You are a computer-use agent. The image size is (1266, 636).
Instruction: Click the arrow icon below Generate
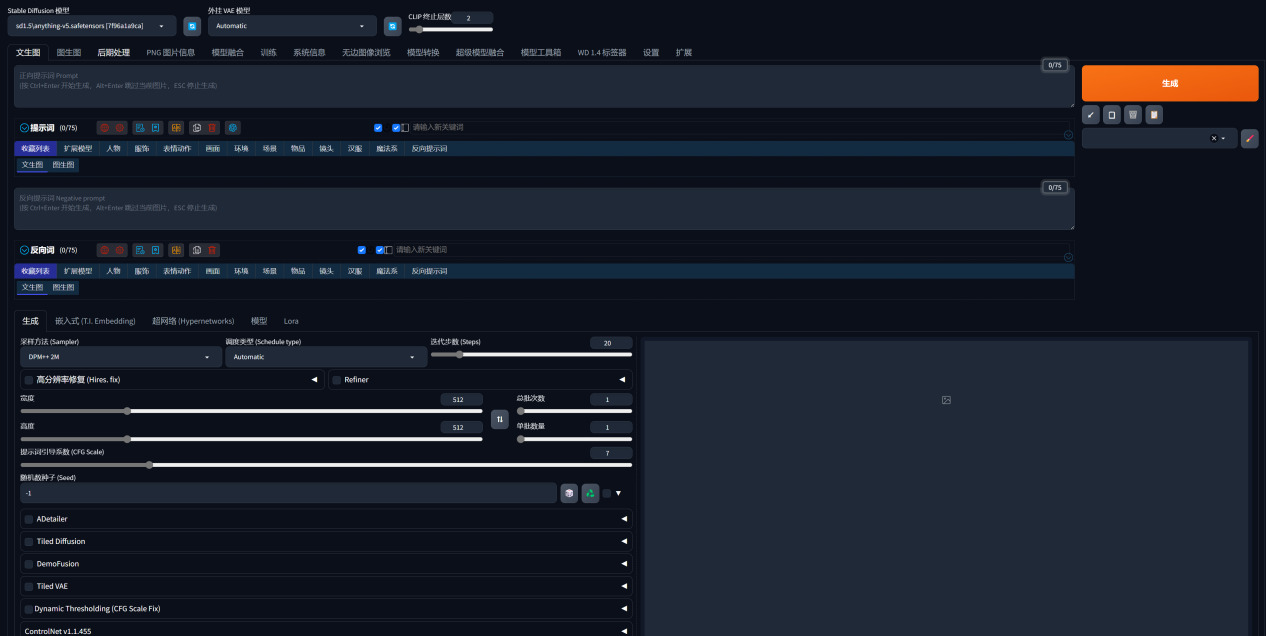tap(1091, 115)
